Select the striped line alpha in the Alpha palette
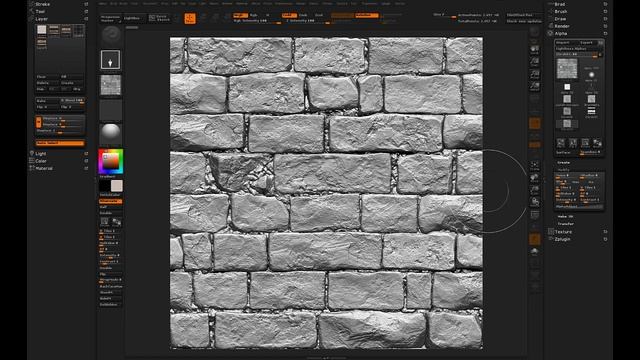The width and height of the screenshot is (640, 360). (591, 111)
